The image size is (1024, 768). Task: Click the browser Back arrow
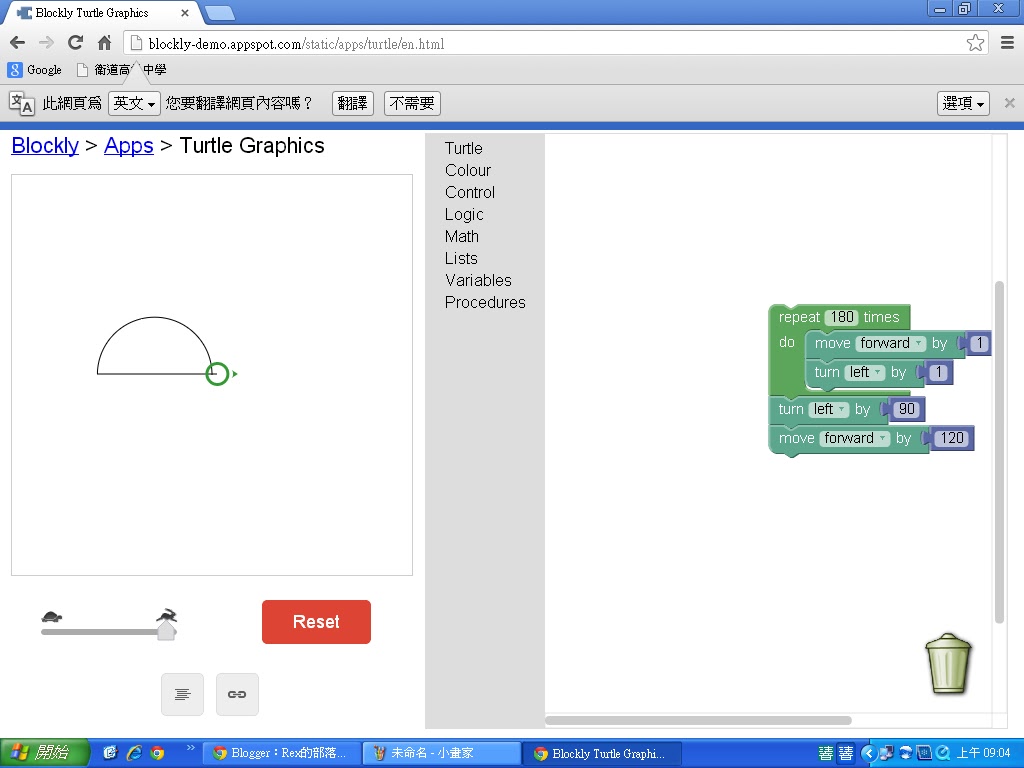click(18, 43)
